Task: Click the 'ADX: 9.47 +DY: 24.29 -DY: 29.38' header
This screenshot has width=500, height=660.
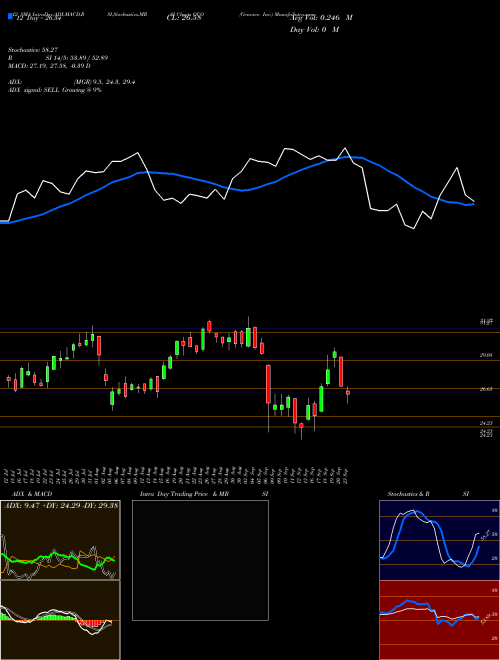Action: coord(61,505)
